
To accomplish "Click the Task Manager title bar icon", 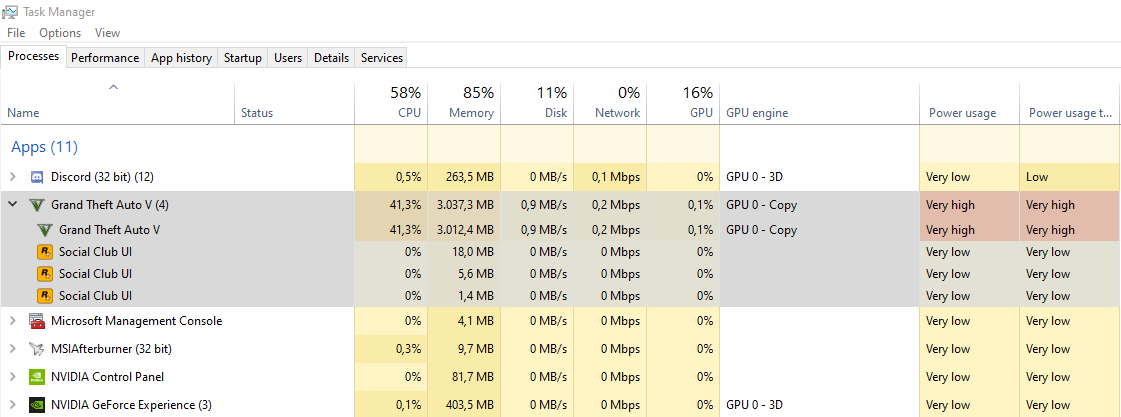I will (x=11, y=12).
